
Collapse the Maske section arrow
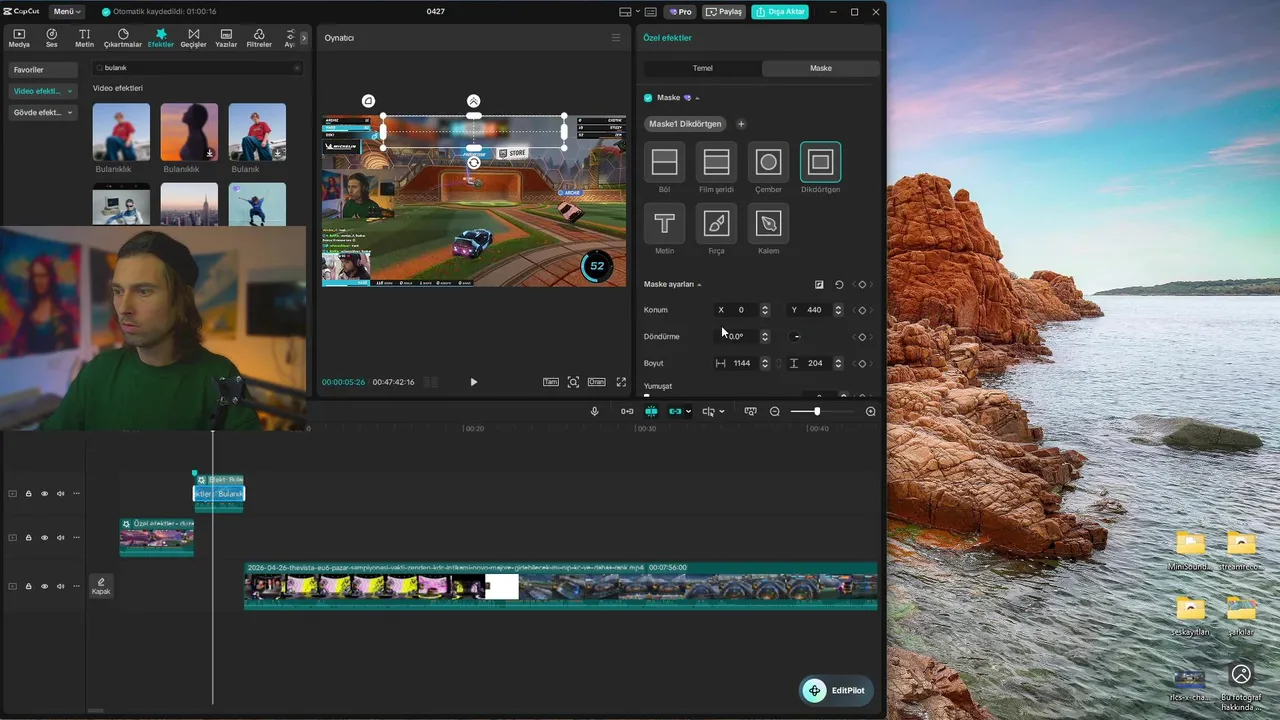click(697, 98)
